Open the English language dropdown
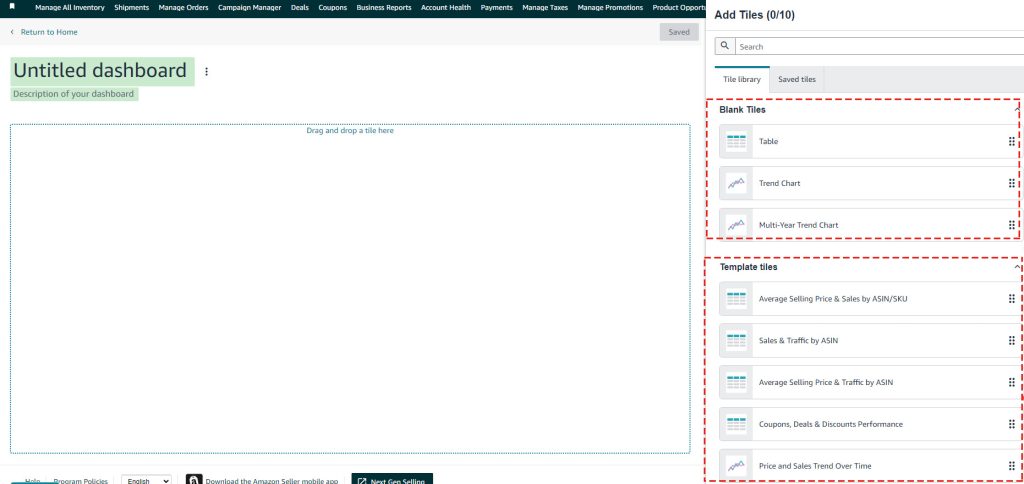The width and height of the screenshot is (1024, 484). (146, 481)
